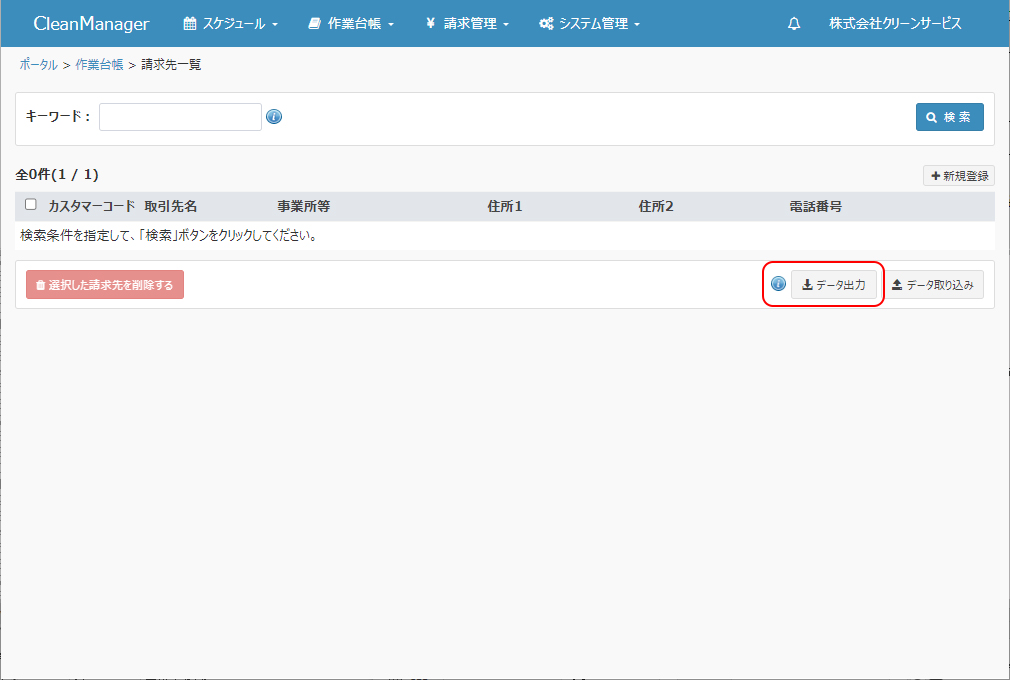This screenshot has width=1010, height=680.
Task: Click the 株式会社クリーンサービス account item
Action: 895,24
